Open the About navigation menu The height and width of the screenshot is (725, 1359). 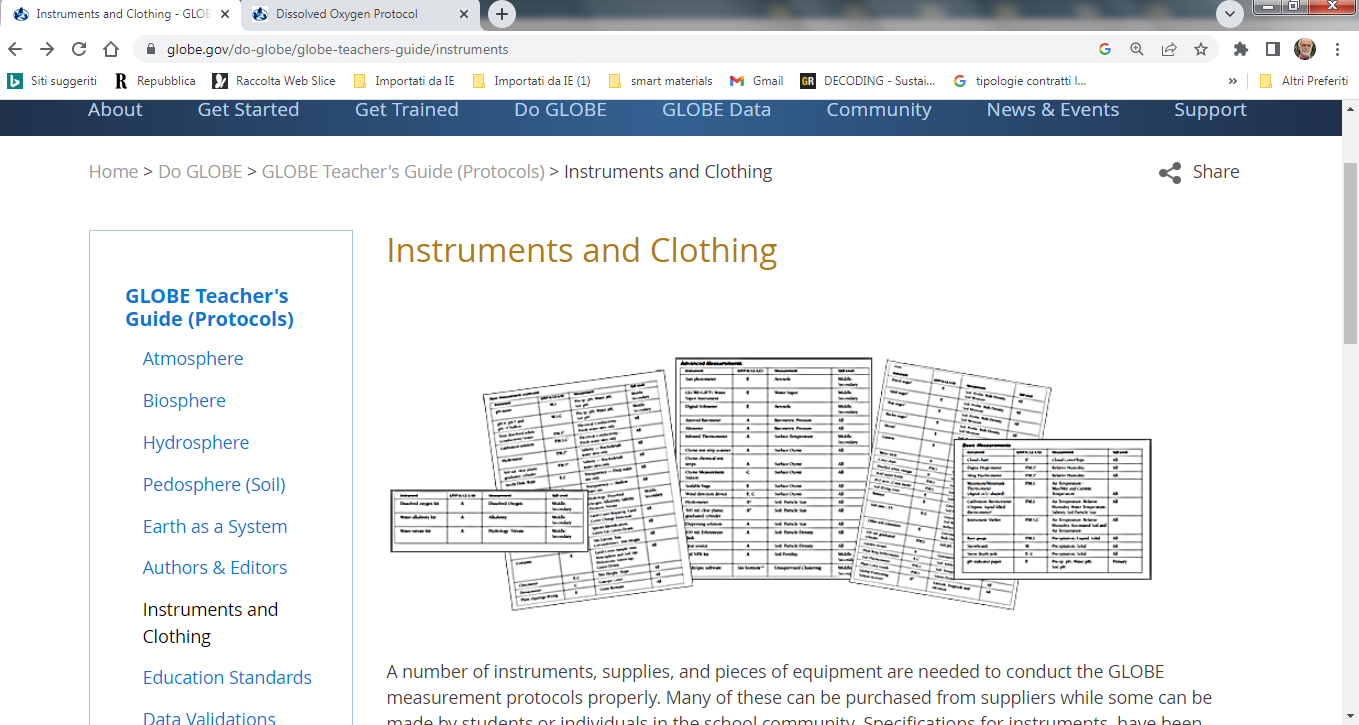point(115,110)
